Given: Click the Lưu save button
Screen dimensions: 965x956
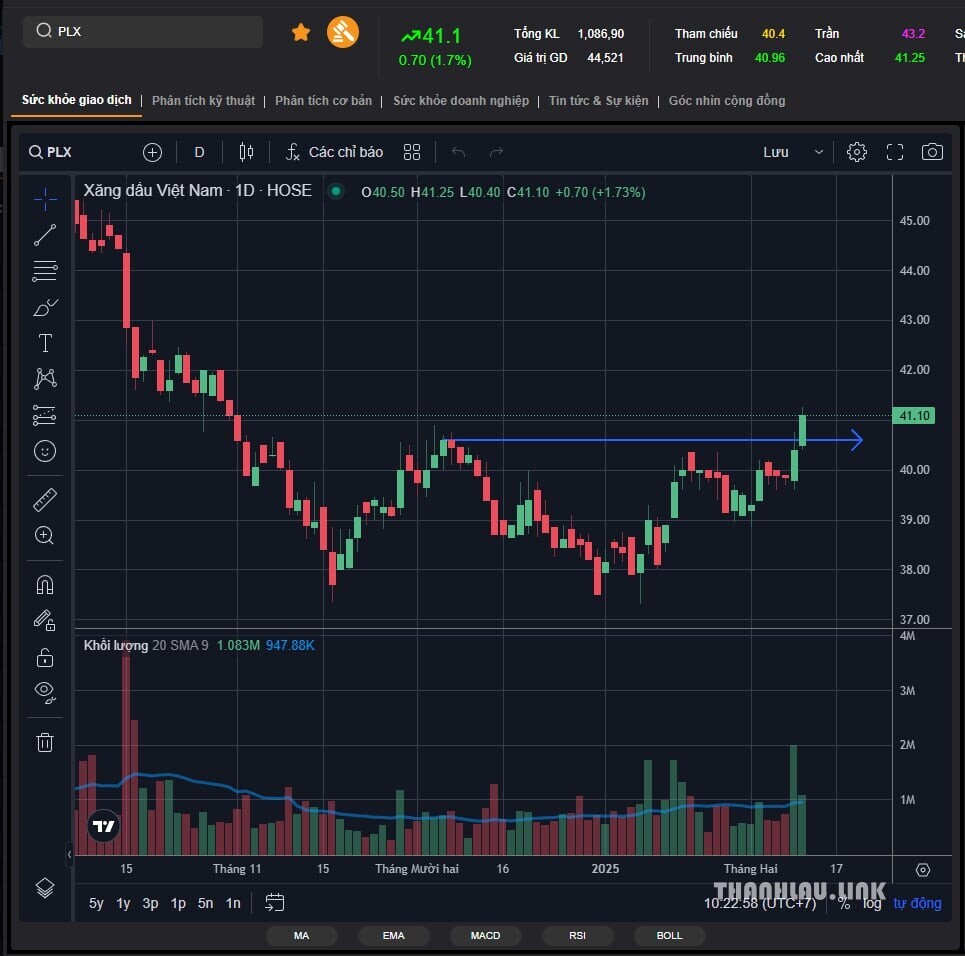Looking at the screenshot, I should [x=776, y=152].
